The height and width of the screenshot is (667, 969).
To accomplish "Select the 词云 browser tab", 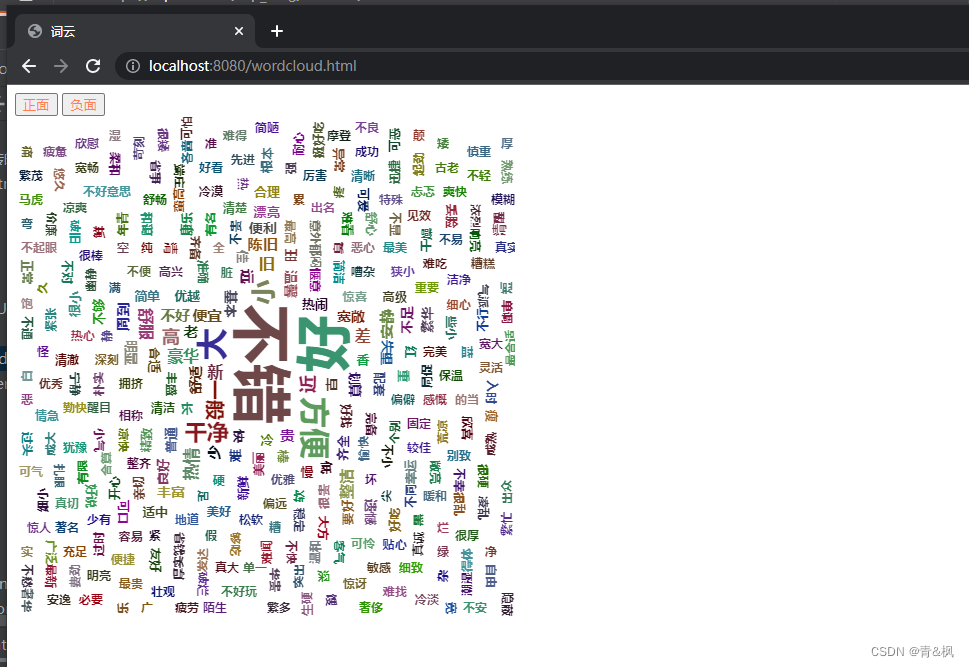I will click(x=134, y=31).
